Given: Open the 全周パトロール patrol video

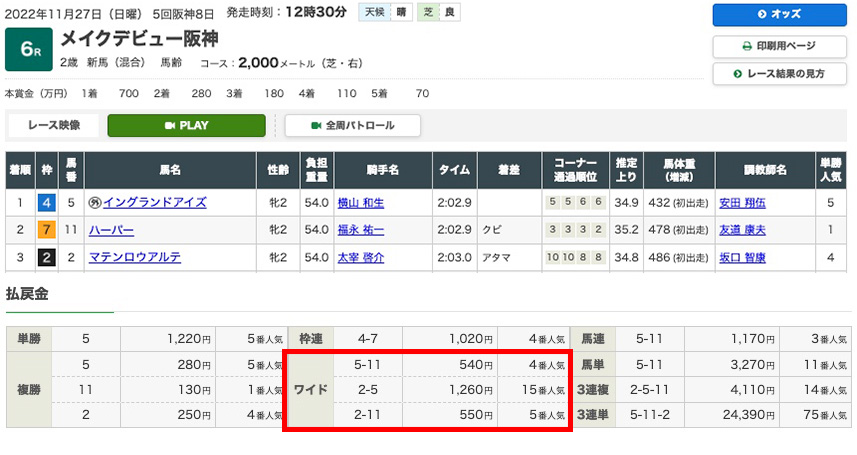Looking at the screenshot, I should (x=353, y=126).
